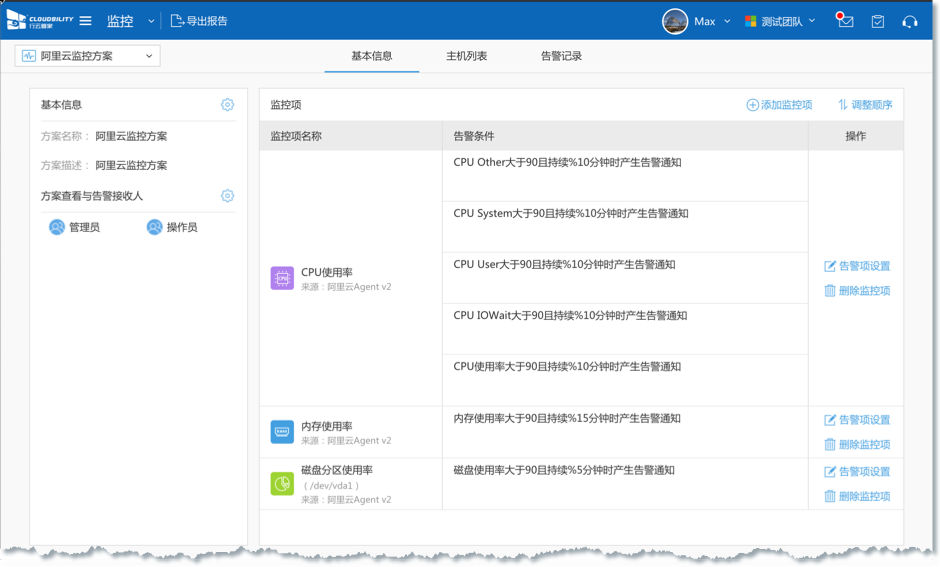Expand the 阿里云监控方案 dropdown
Viewport: 940px width, 567px height.
pos(88,56)
